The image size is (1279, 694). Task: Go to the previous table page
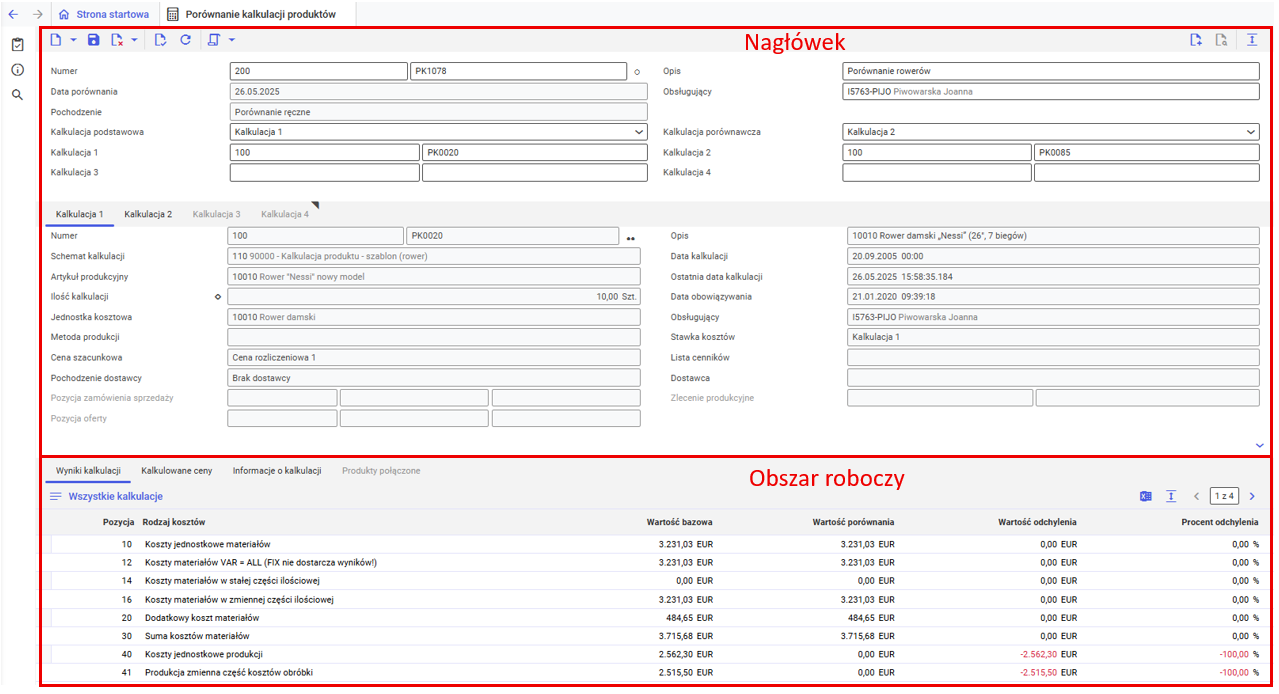[x=1196, y=496]
